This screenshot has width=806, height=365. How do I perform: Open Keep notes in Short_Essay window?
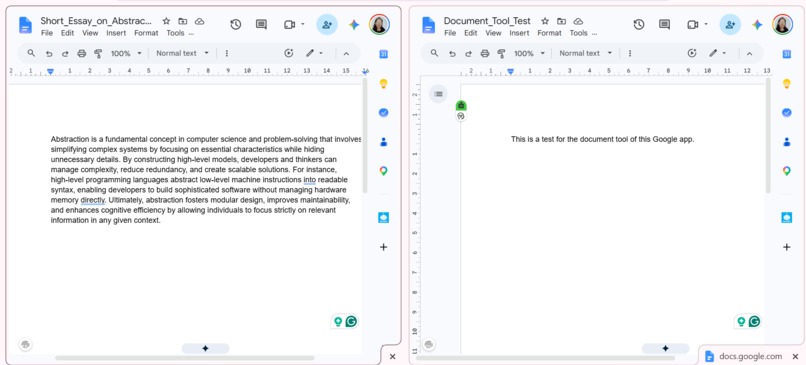tap(383, 84)
